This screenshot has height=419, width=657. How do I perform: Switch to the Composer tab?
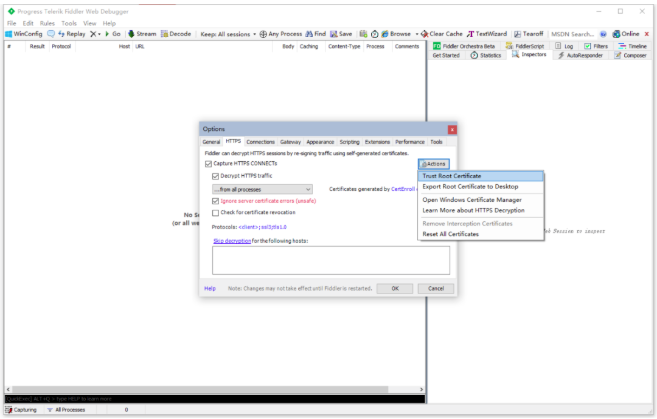click(x=631, y=55)
